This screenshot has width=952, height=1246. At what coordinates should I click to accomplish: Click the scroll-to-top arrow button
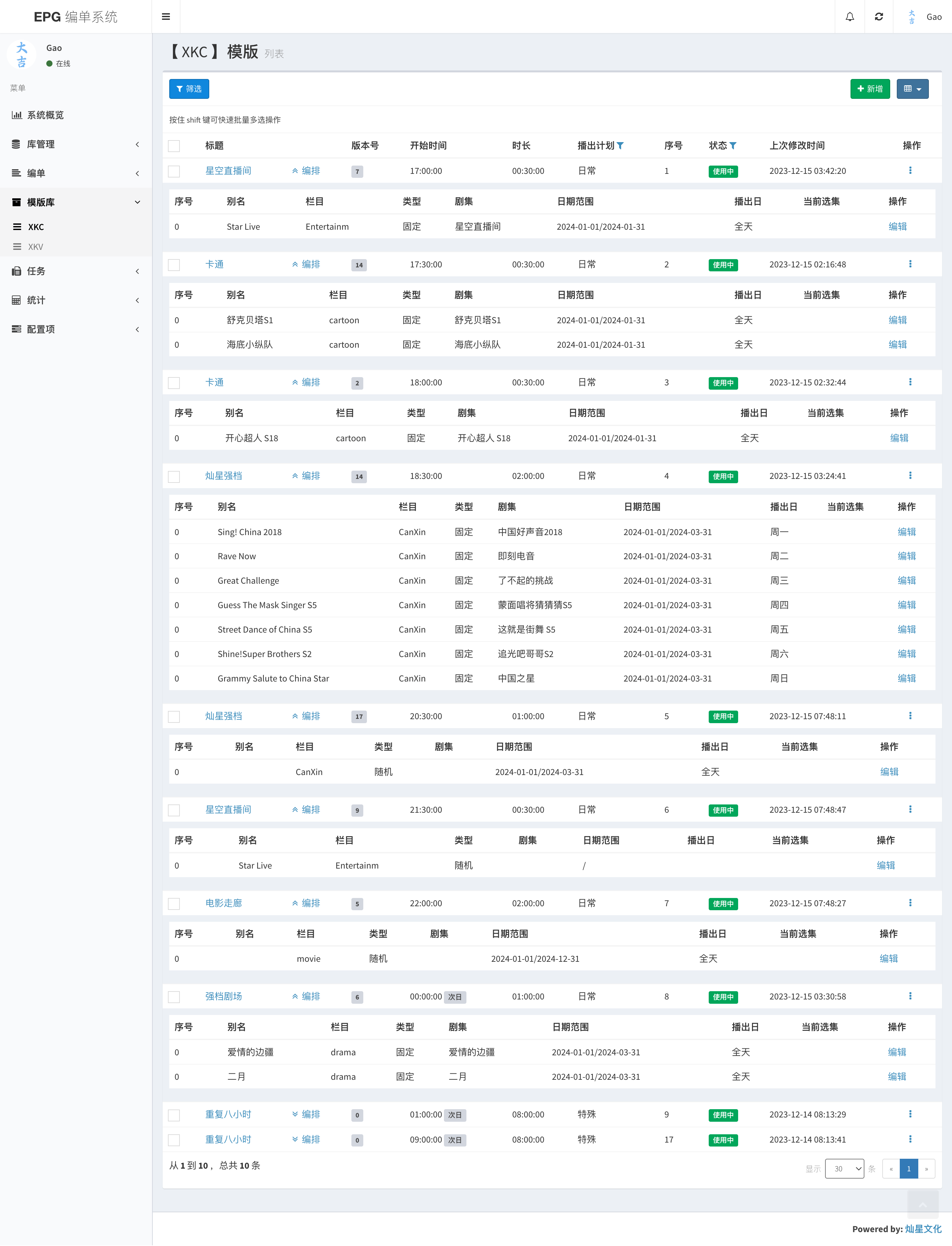pos(923,1205)
